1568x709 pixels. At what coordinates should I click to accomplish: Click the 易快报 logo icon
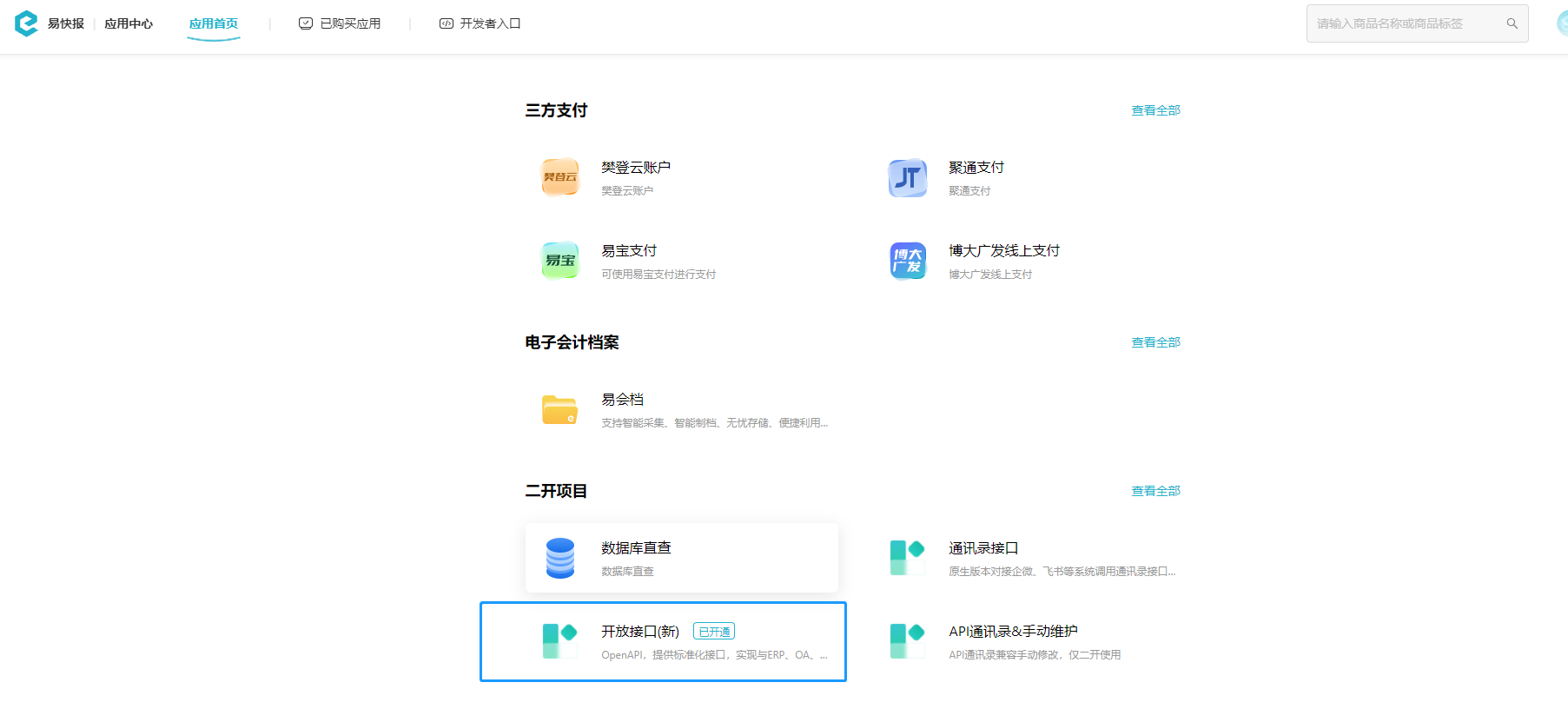pyautogui.click(x=27, y=23)
